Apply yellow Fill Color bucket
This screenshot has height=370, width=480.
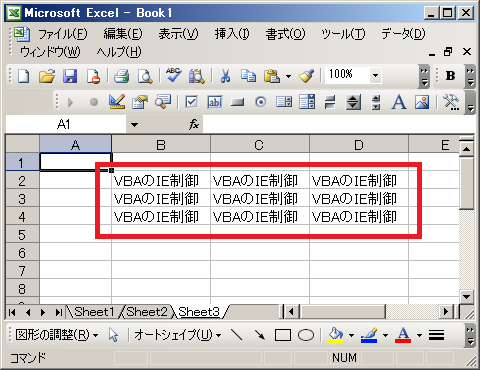click(335, 335)
